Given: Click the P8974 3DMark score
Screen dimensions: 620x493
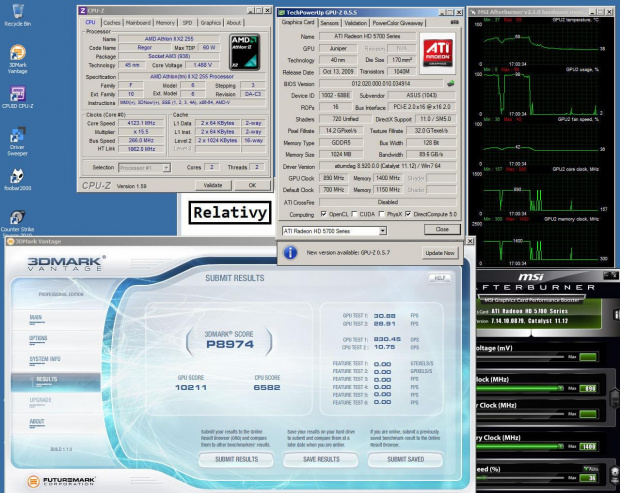Looking at the screenshot, I should click(230, 344).
